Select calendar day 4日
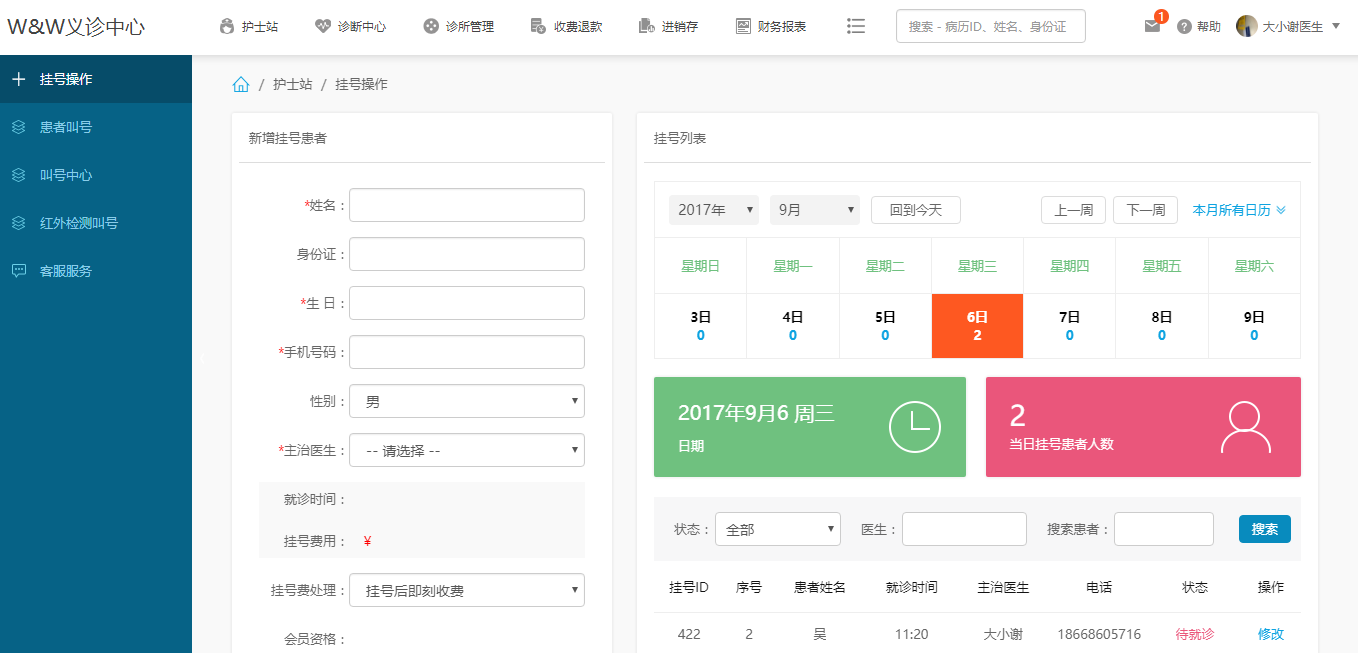1358x653 pixels. coord(793,326)
